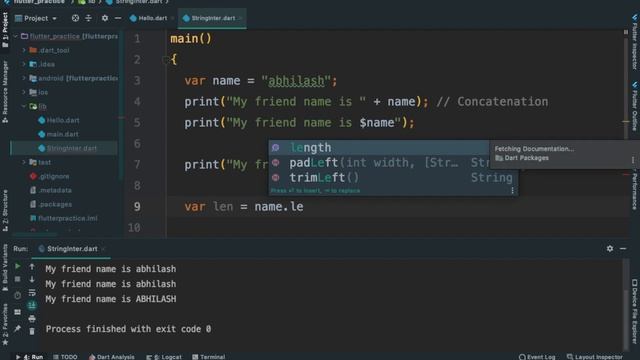This screenshot has height=360, width=640.
Task: Hide the Project panel with minus icon
Action: point(118,18)
